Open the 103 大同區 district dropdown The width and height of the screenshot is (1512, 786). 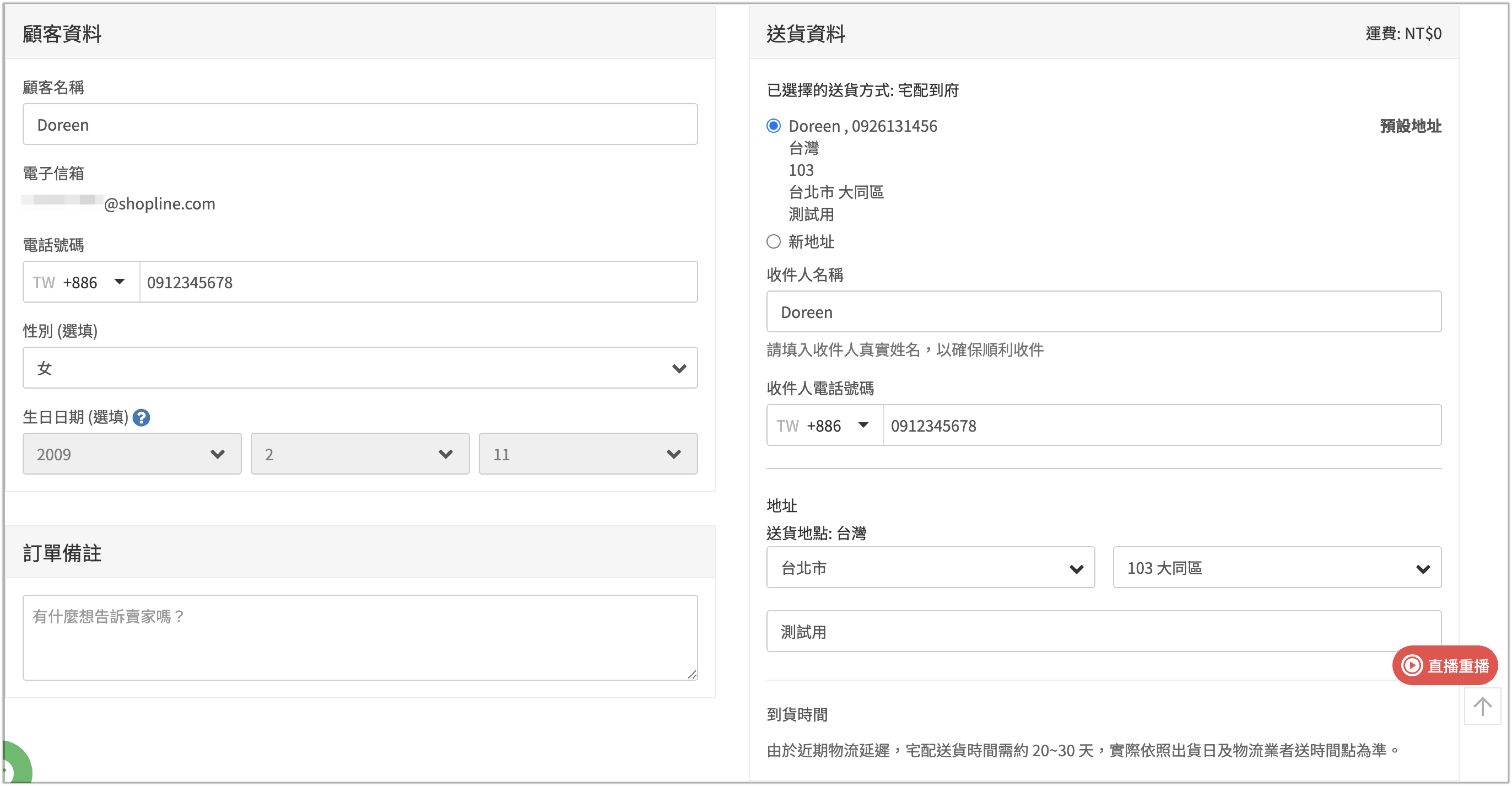click(1277, 568)
